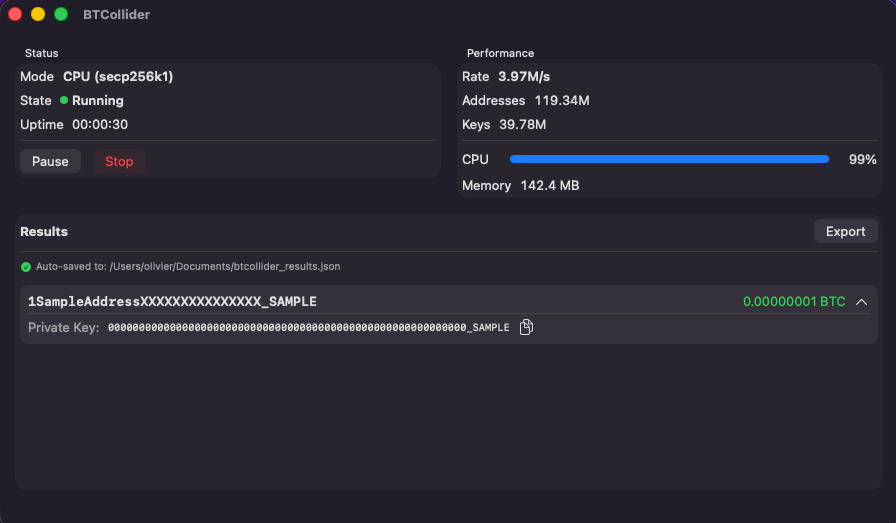Click the Mode value CPU (secp256k1)
This screenshot has width=896, height=523.
coord(118,77)
